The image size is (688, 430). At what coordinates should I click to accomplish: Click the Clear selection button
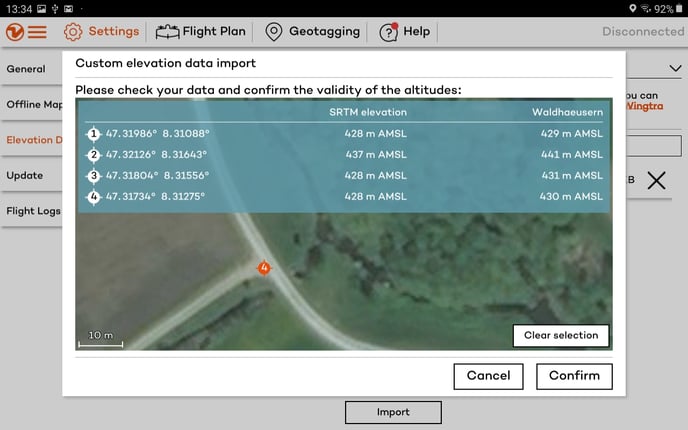(x=561, y=336)
